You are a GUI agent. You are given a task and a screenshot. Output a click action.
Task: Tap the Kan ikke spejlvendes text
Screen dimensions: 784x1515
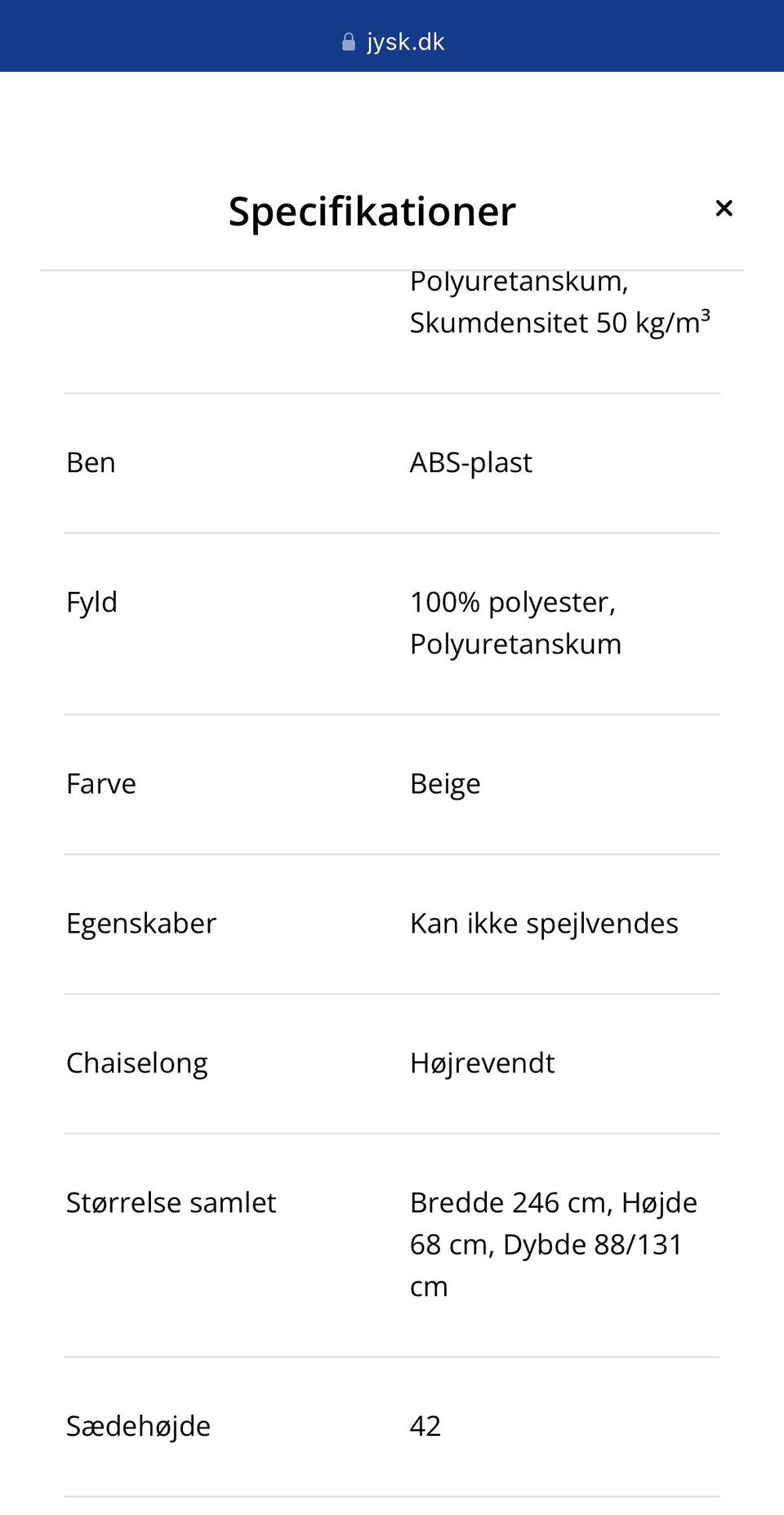point(544,924)
